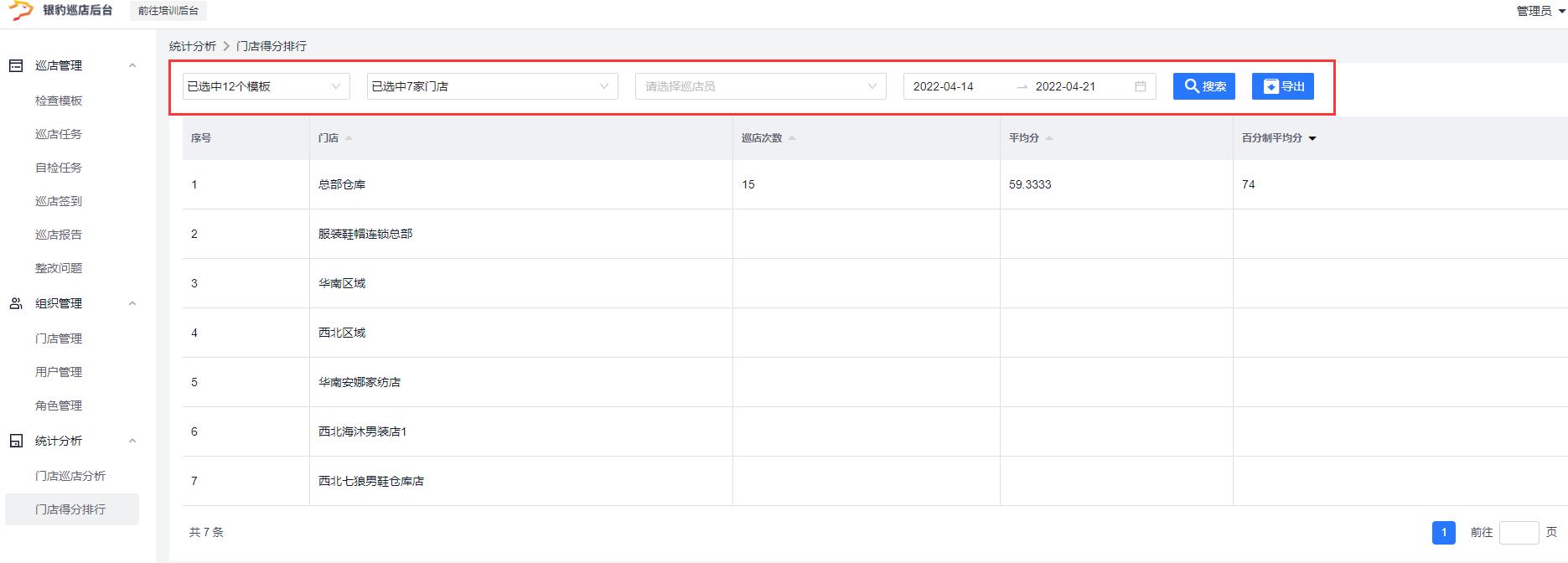The image size is (1568, 563).
Task: Click the 组织管理 people icon
Action: tap(16, 303)
